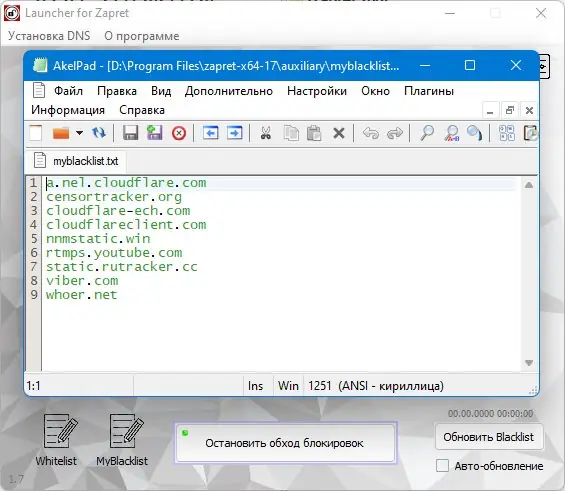Close the inner MDI document with X
The image size is (565, 491).
pos(529,111)
